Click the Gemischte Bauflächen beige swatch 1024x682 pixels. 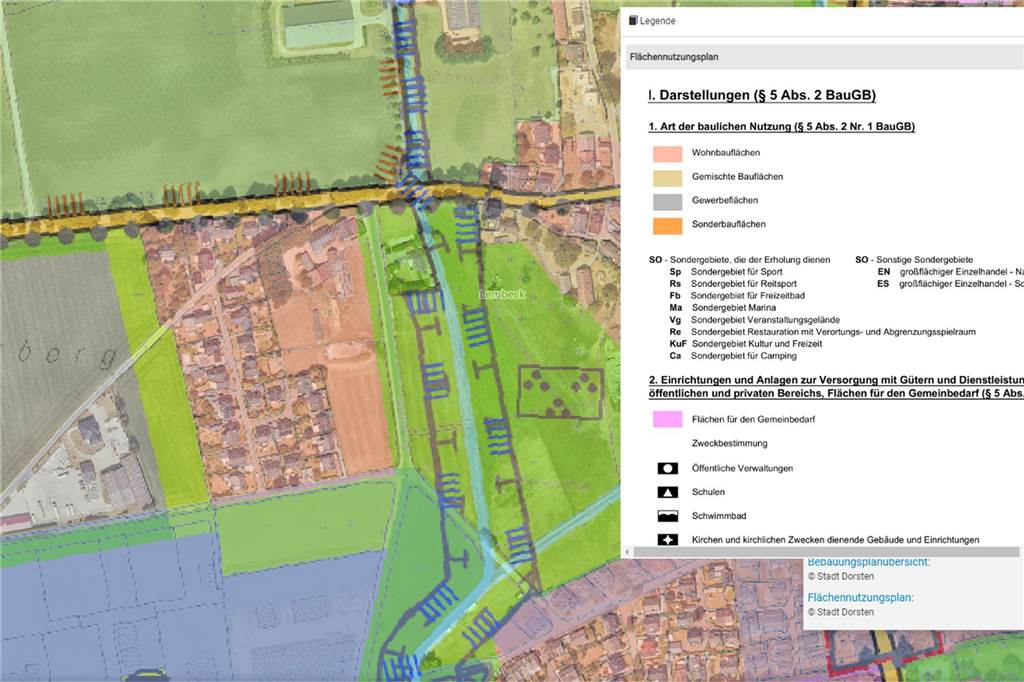pyautogui.click(x=667, y=178)
